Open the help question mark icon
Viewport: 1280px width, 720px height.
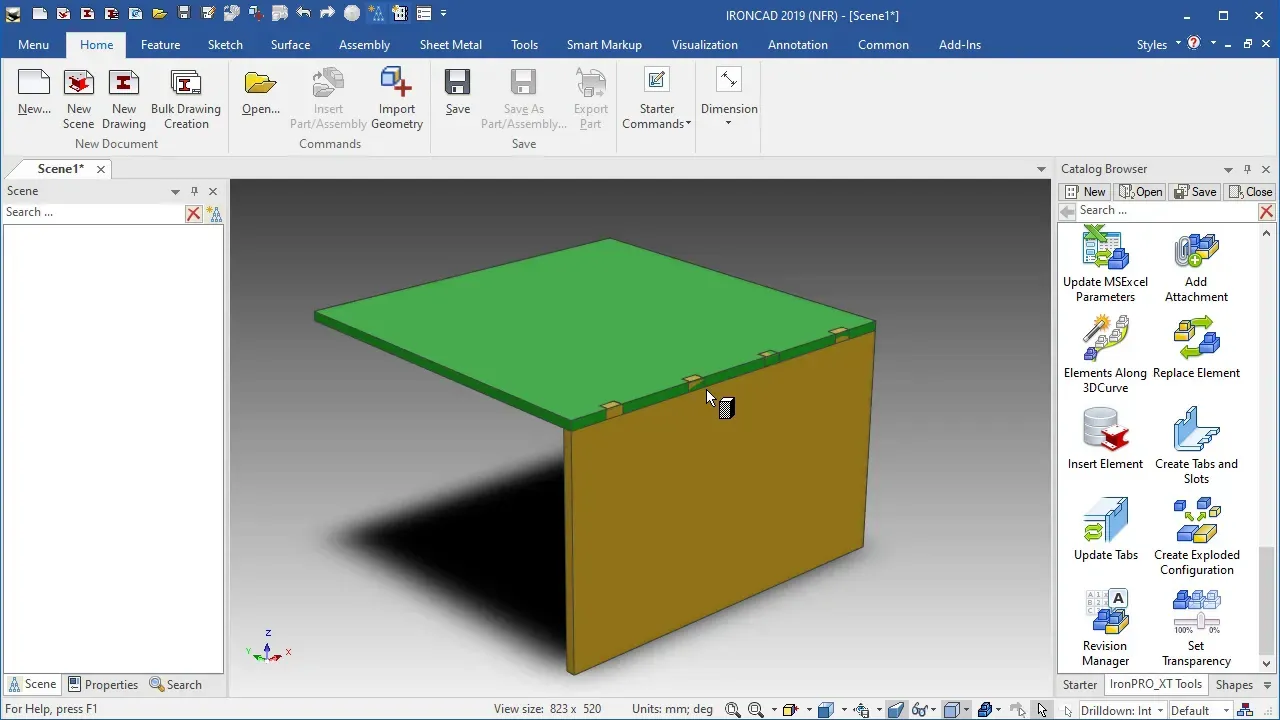click(1194, 44)
